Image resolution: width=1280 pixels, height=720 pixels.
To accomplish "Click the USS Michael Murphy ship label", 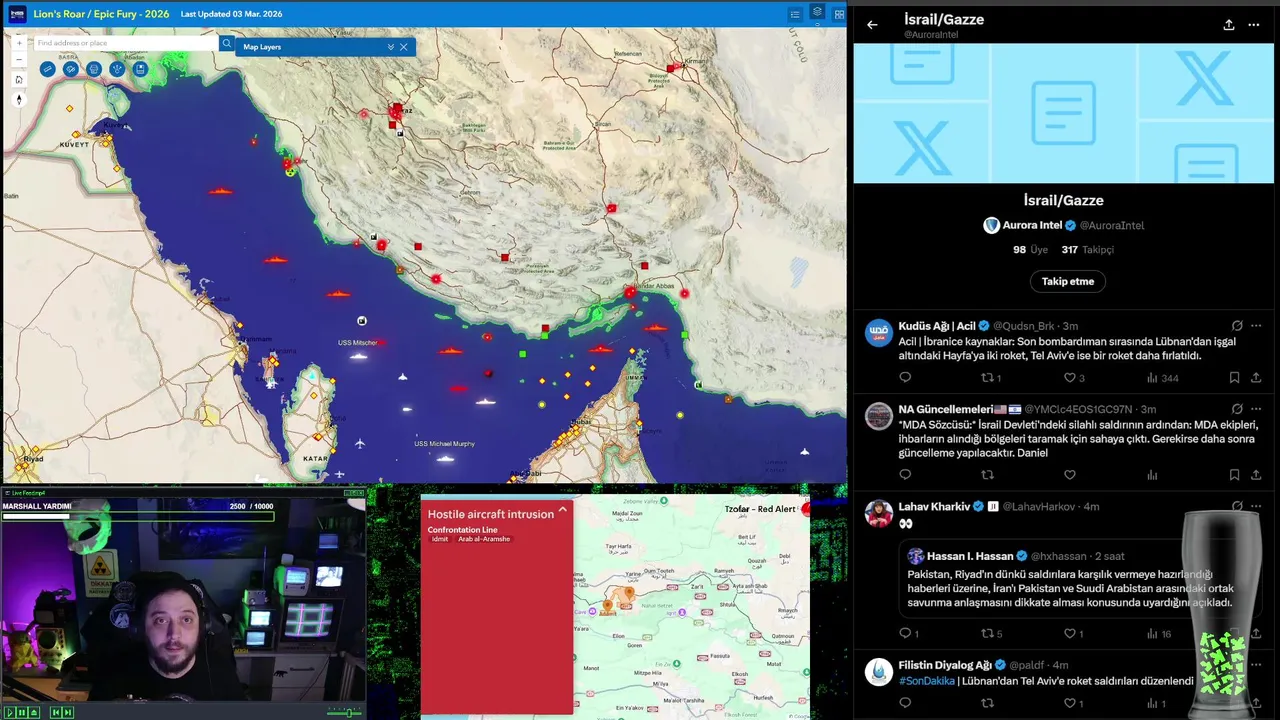I will click(x=444, y=443).
